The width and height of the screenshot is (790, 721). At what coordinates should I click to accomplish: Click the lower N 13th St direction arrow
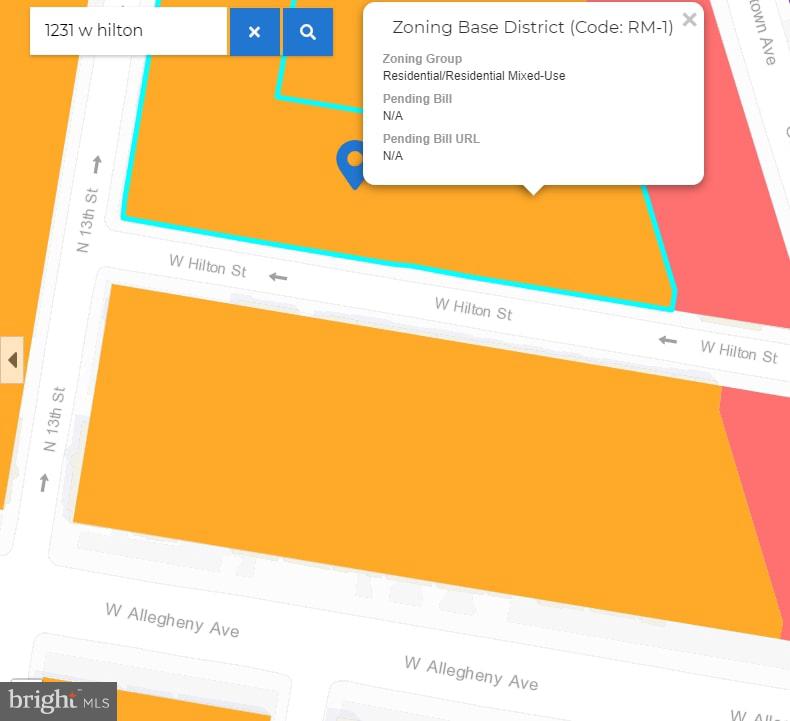(x=44, y=484)
